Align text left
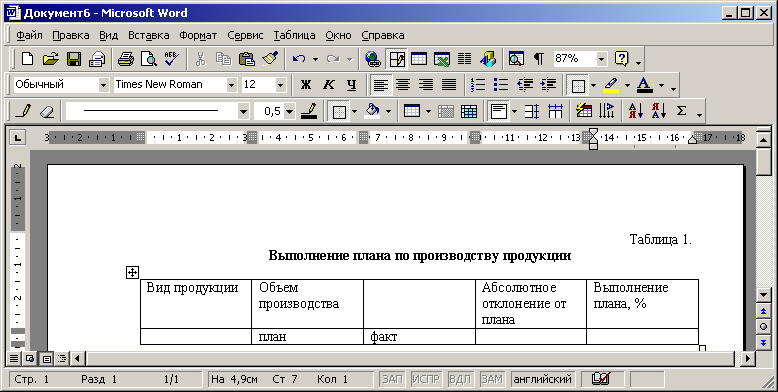Image resolution: width=778 pixels, height=392 pixels. [x=380, y=85]
